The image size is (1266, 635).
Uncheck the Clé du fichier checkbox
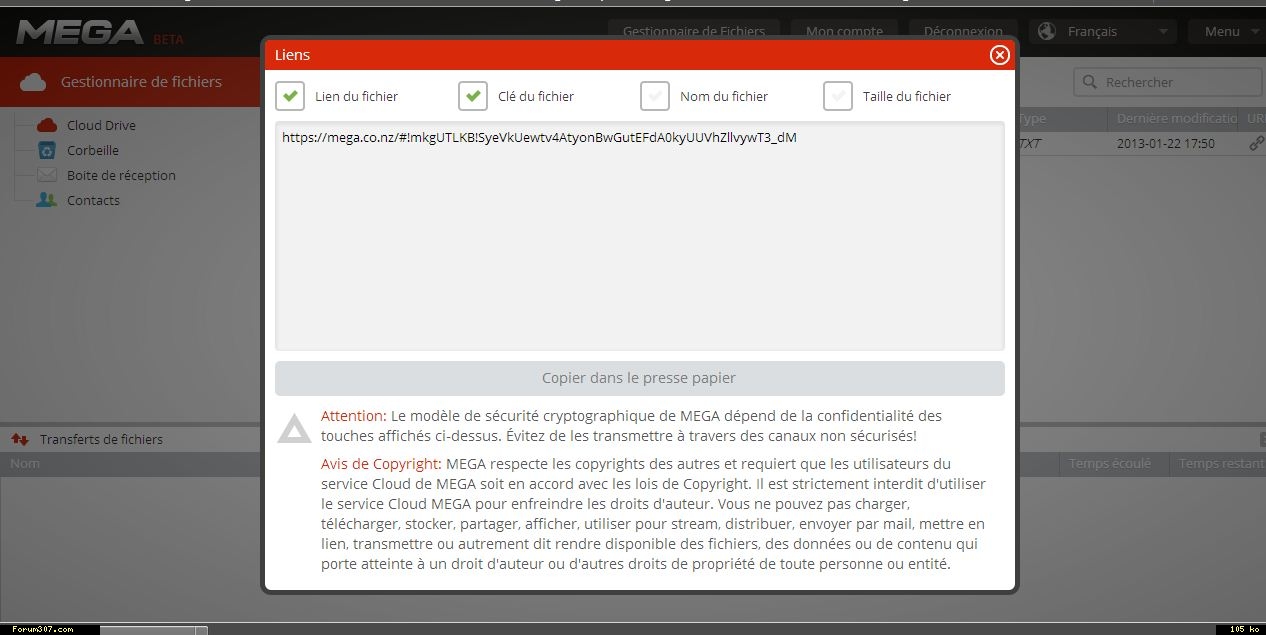click(473, 96)
